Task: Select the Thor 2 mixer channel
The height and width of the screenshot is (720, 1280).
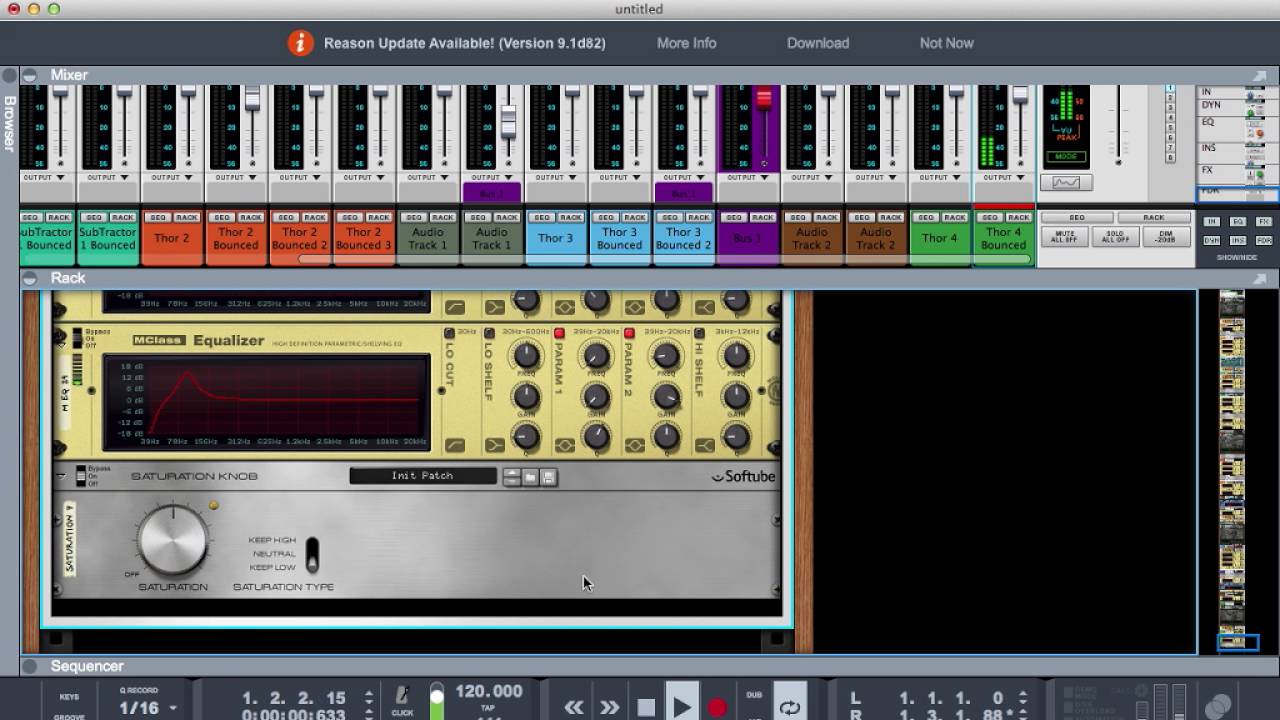Action: click(x=171, y=238)
